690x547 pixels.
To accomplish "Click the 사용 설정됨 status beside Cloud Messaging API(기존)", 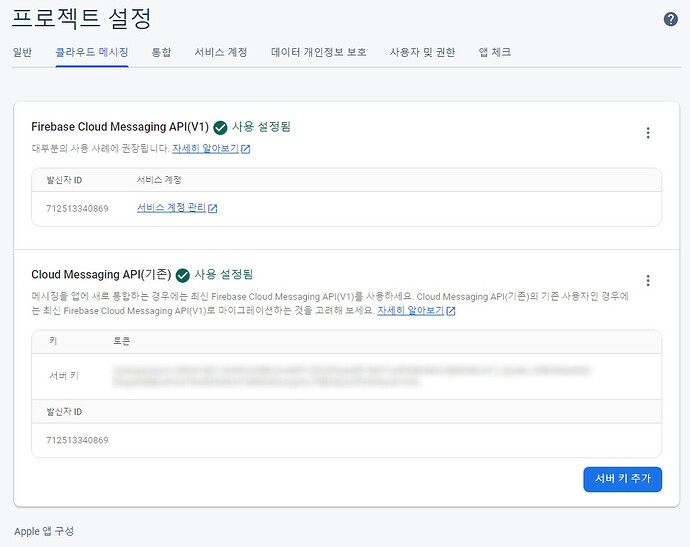I will point(224,275).
